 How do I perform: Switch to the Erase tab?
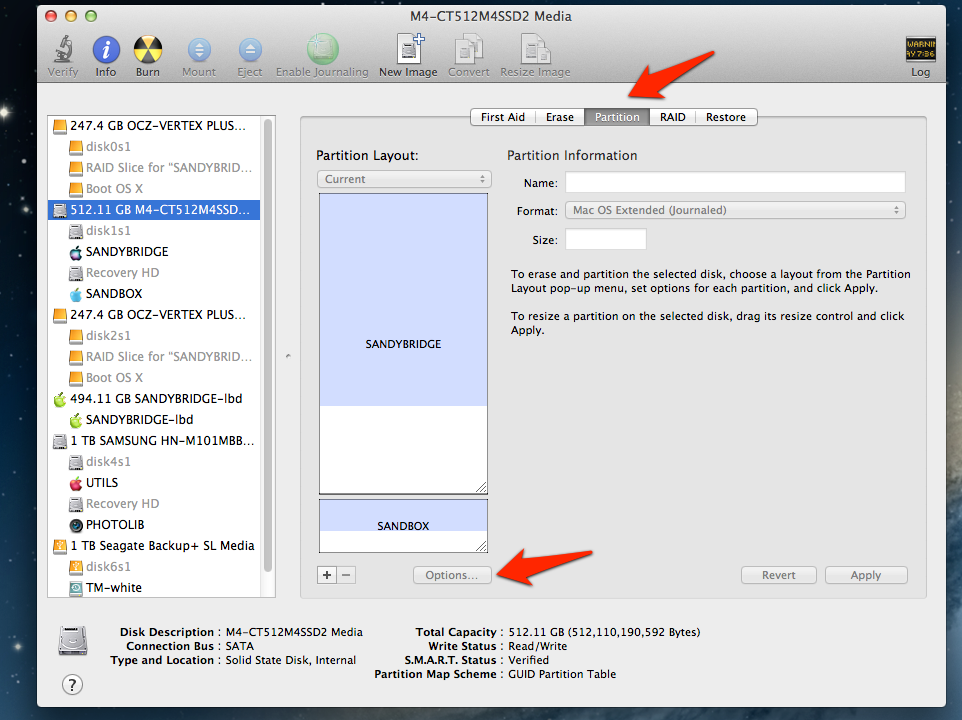tap(560, 117)
